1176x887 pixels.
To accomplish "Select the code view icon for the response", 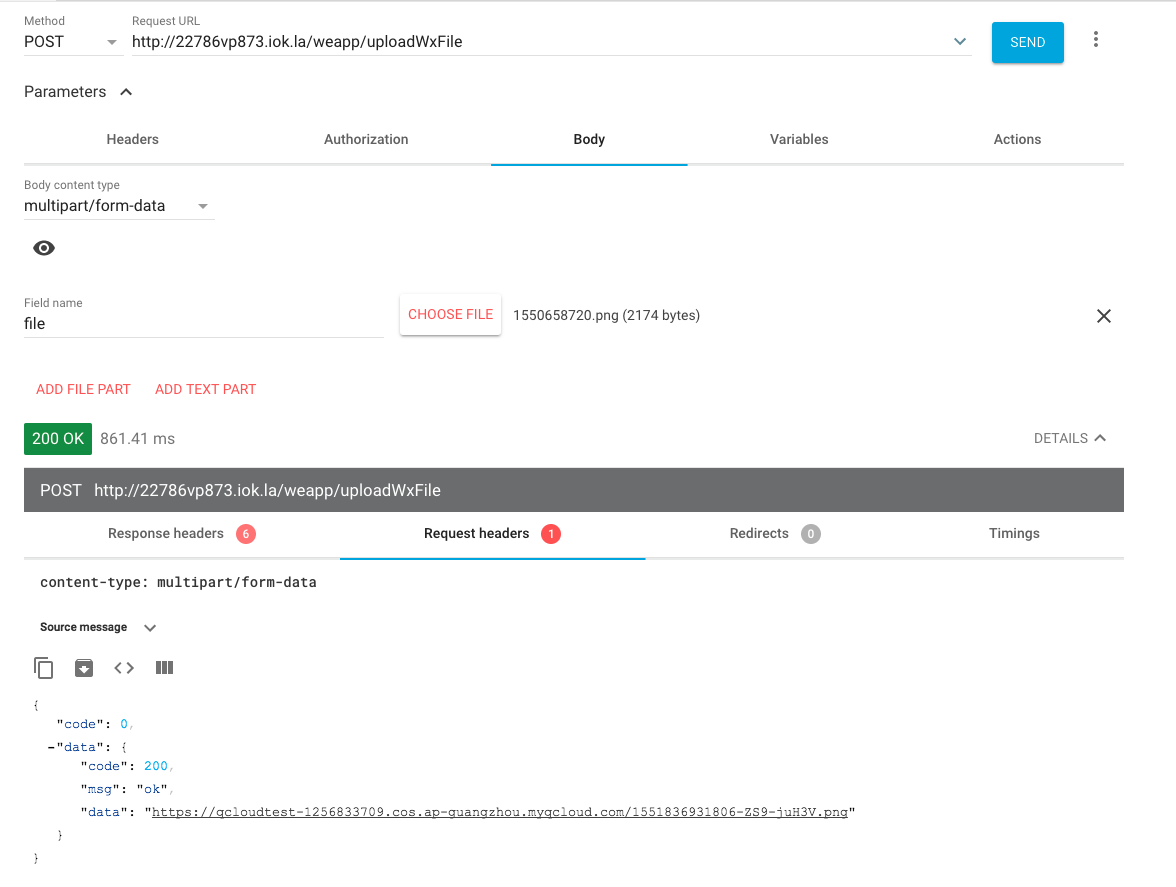I will click(124, 667).
